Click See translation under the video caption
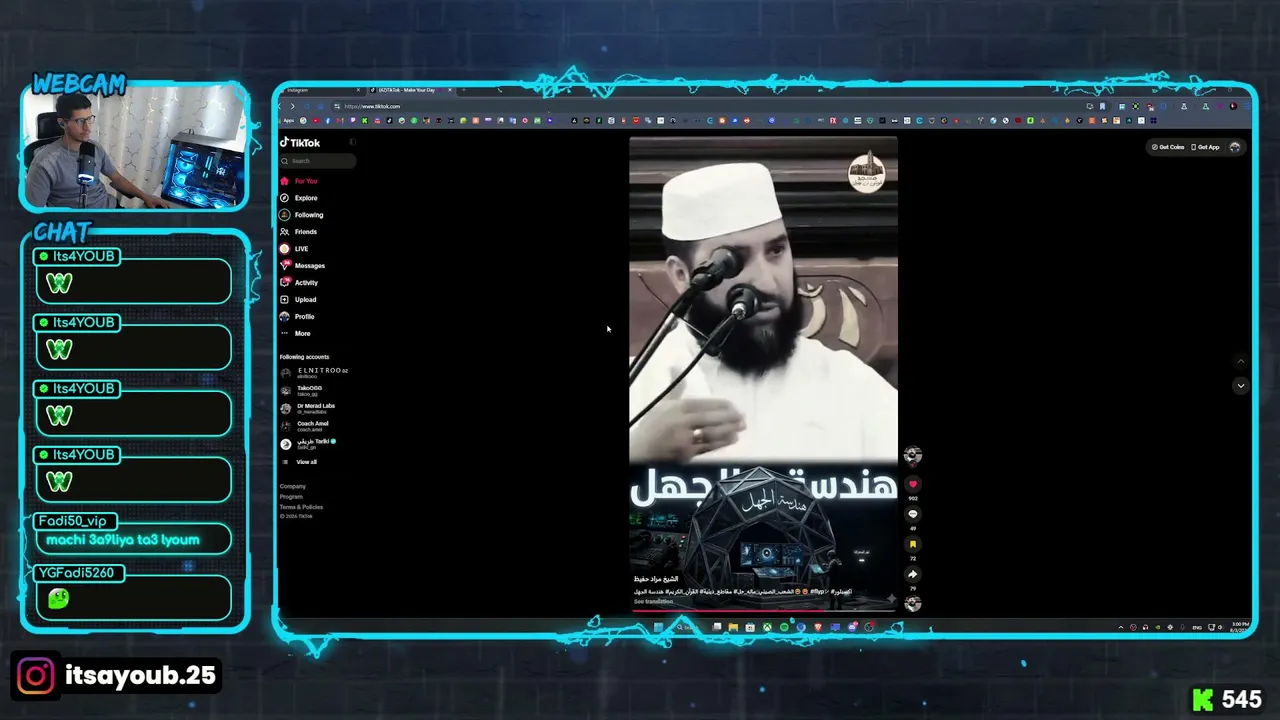Viewport: 1280px width, 720px height. (x=653, y=602)
